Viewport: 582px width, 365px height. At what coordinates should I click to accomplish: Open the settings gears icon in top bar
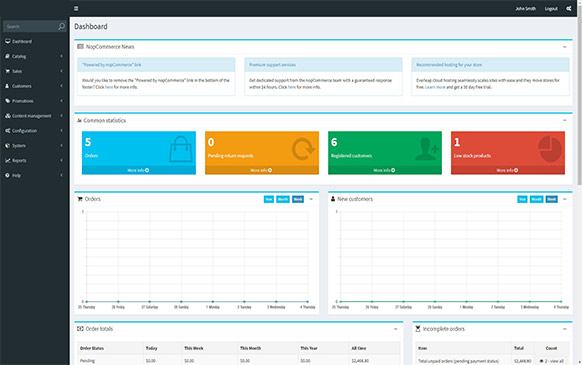[569, 8]
